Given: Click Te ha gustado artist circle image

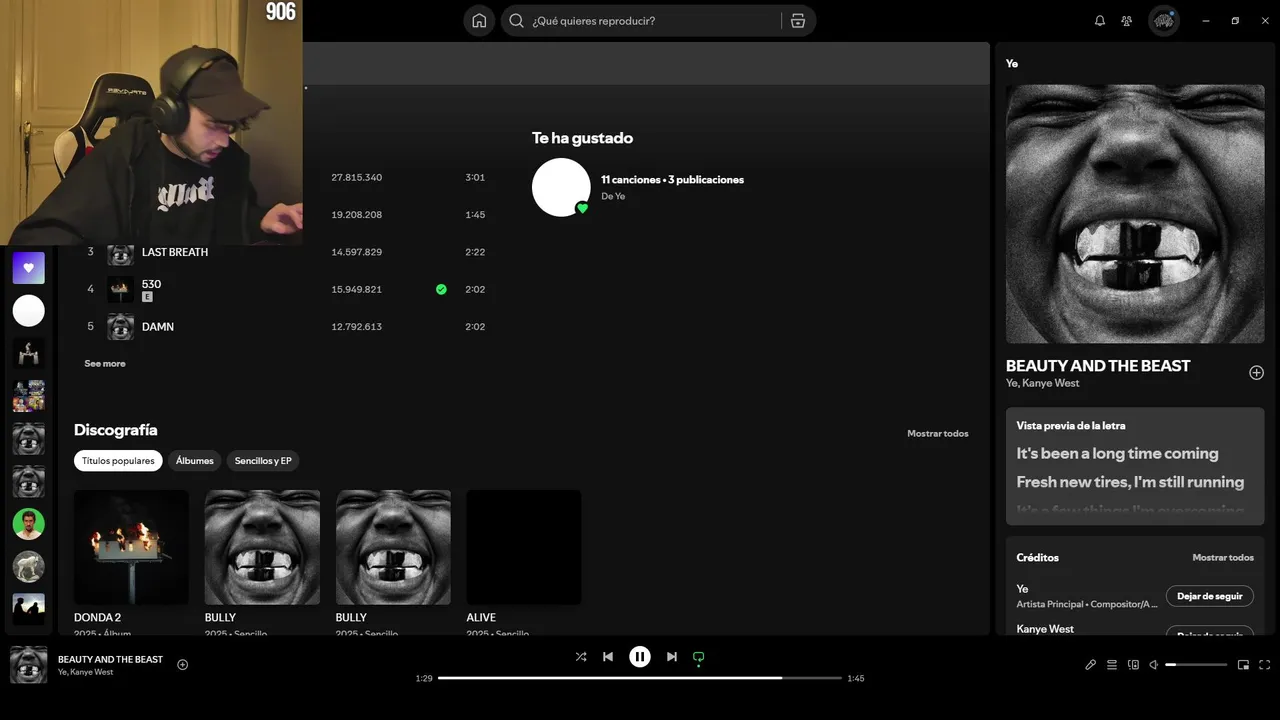Looking at the screenshot, I should point(561,187).
